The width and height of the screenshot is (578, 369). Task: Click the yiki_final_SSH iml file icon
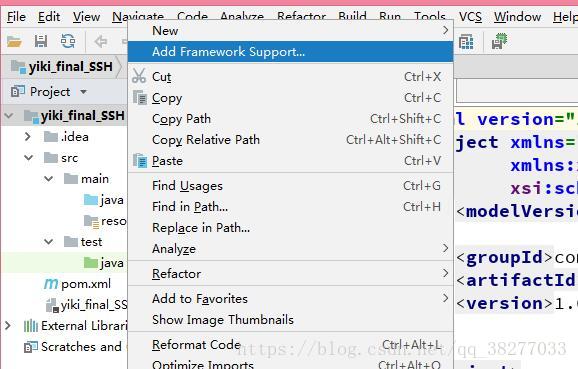52,305
